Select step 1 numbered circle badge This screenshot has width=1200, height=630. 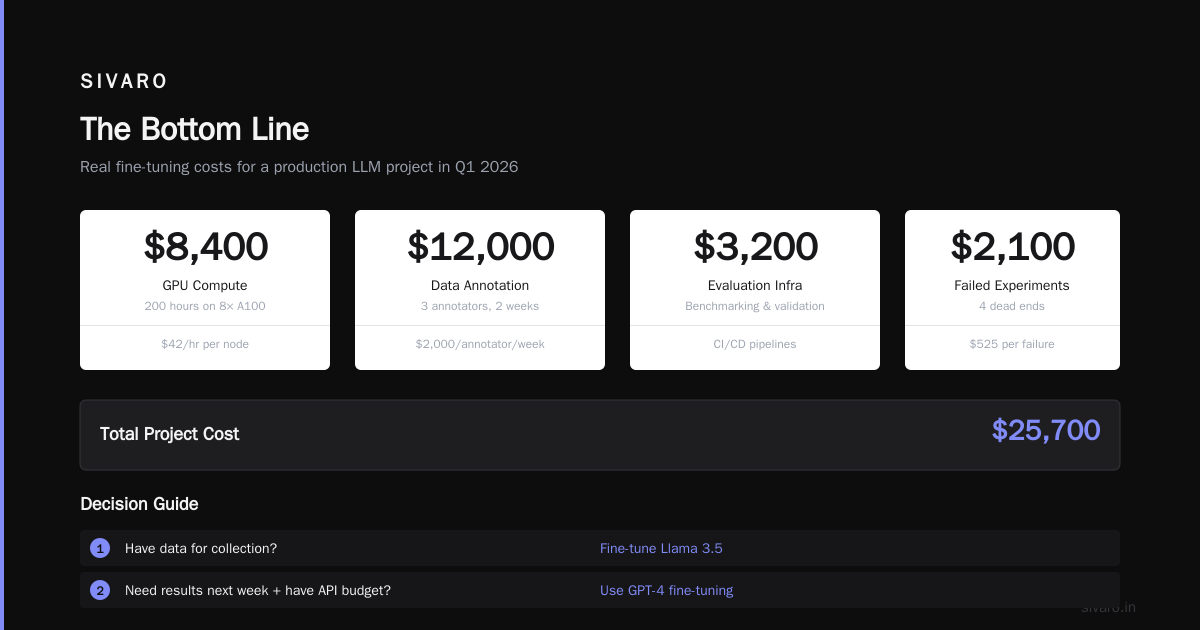(100, 548)
